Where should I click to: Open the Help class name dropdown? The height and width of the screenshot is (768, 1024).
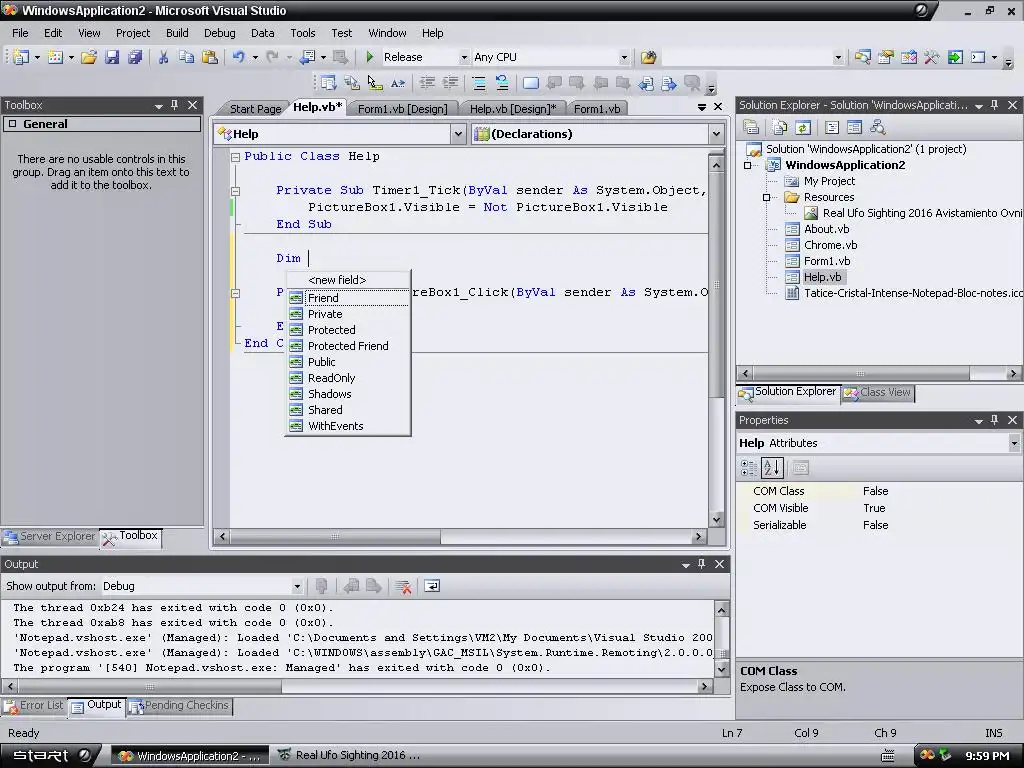click(458, 134)
